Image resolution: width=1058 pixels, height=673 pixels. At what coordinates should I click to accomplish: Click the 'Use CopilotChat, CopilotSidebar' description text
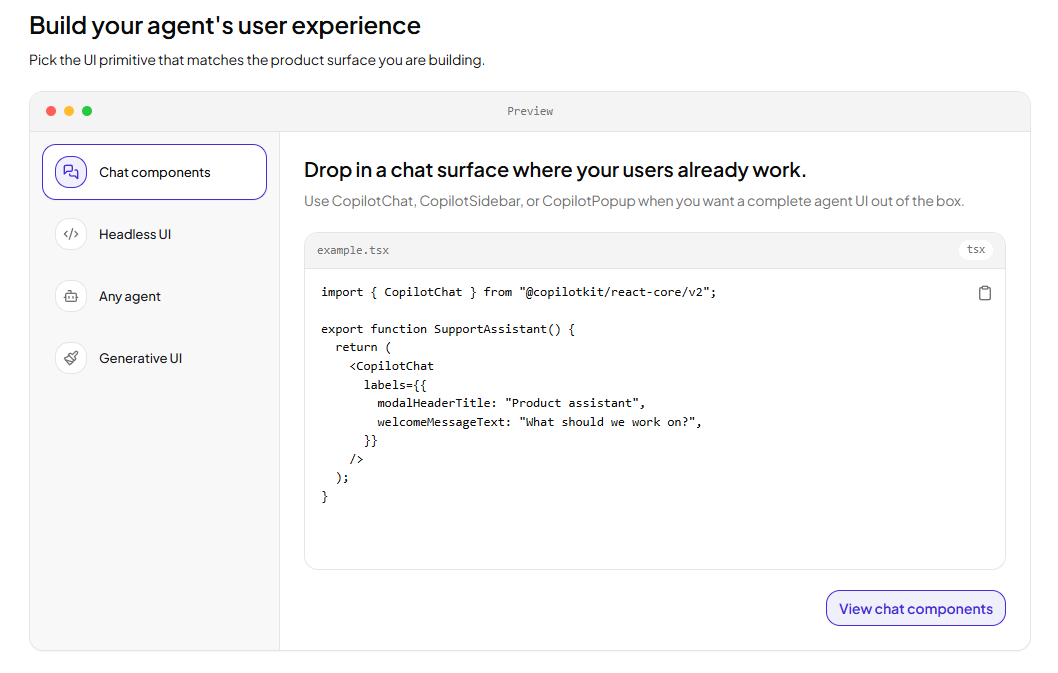click(x=634, y=201)
